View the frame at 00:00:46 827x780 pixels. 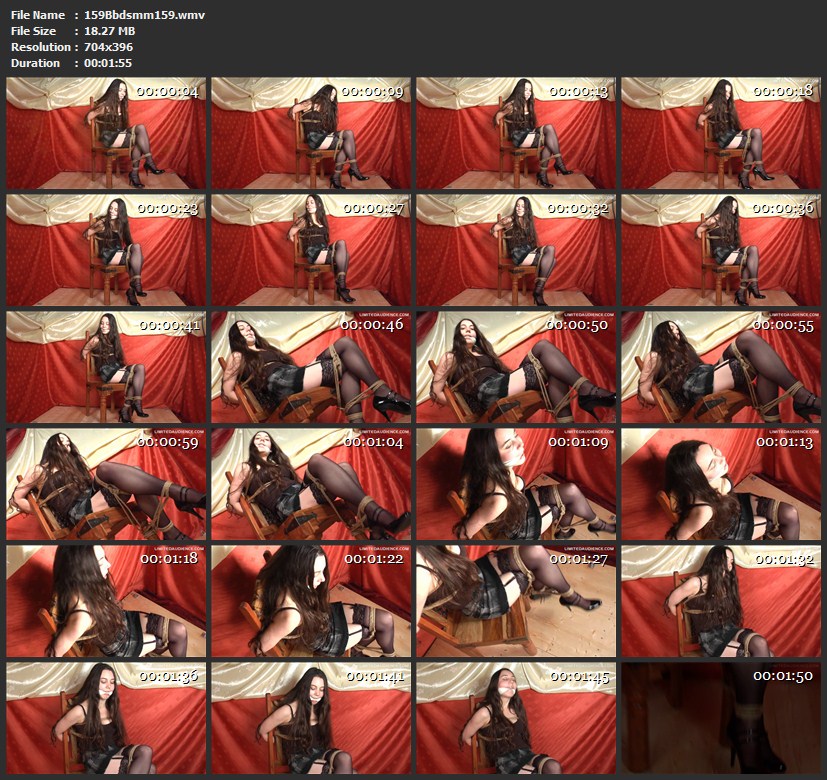tap(311, 367)
